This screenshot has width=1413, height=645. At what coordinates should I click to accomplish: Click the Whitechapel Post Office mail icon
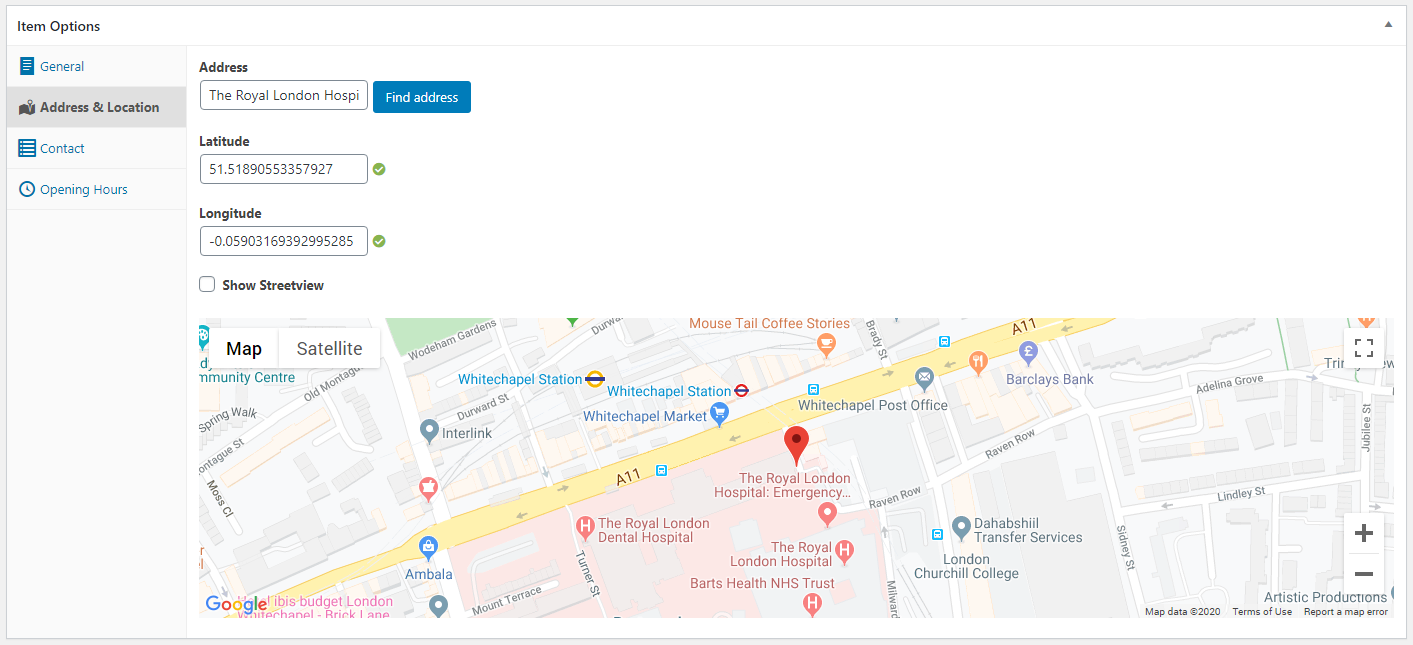(924, 379)
